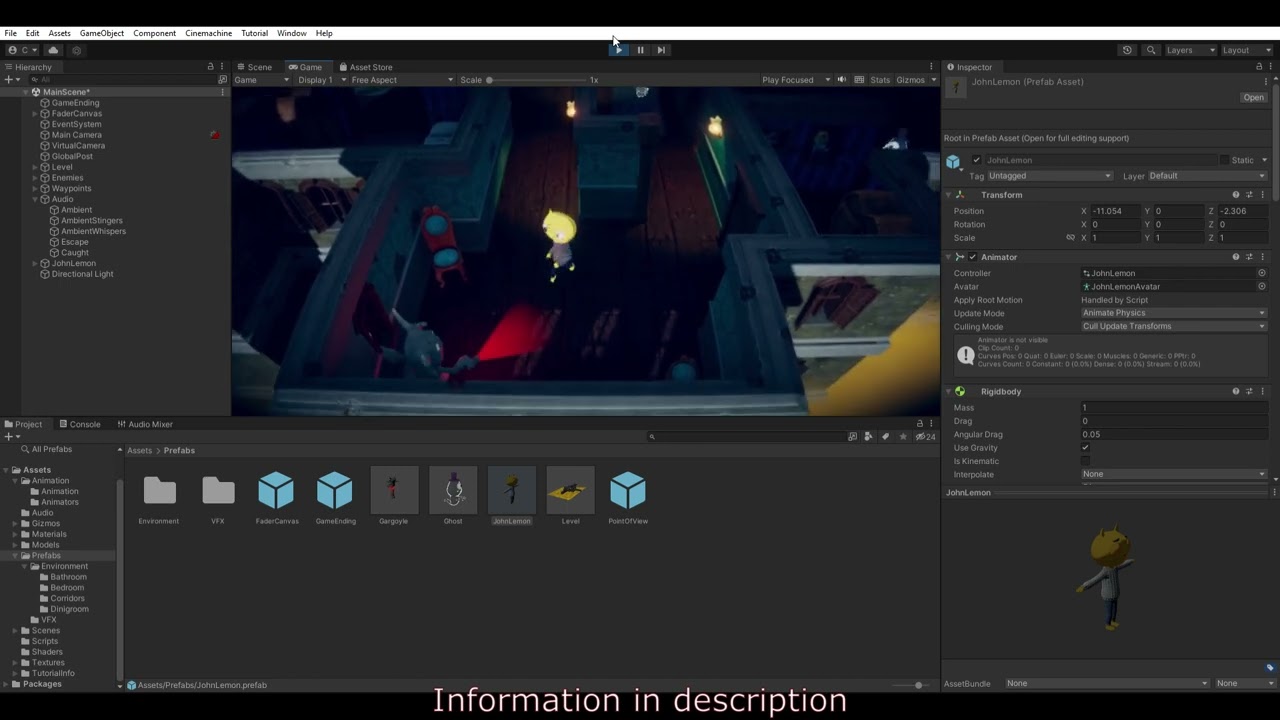
Task: Click the Transform component help icon
Action: pyautogui.click(x=1236, y=195)
